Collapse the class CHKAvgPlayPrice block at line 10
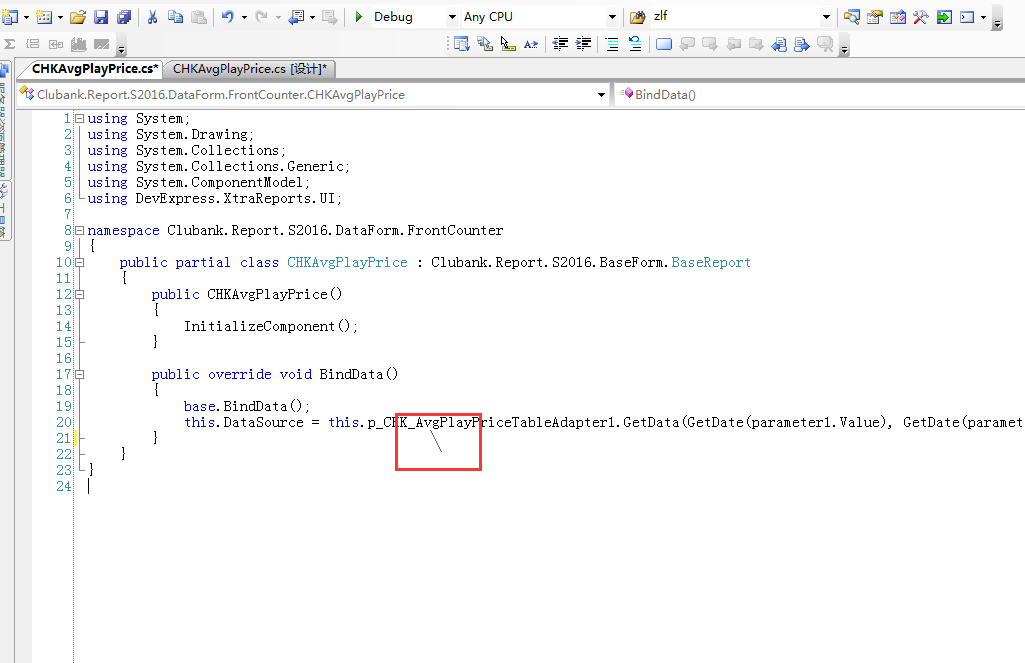 pos(80,262)
